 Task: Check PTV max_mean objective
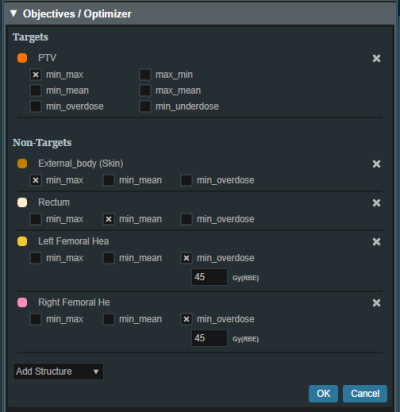click(145, 91)
